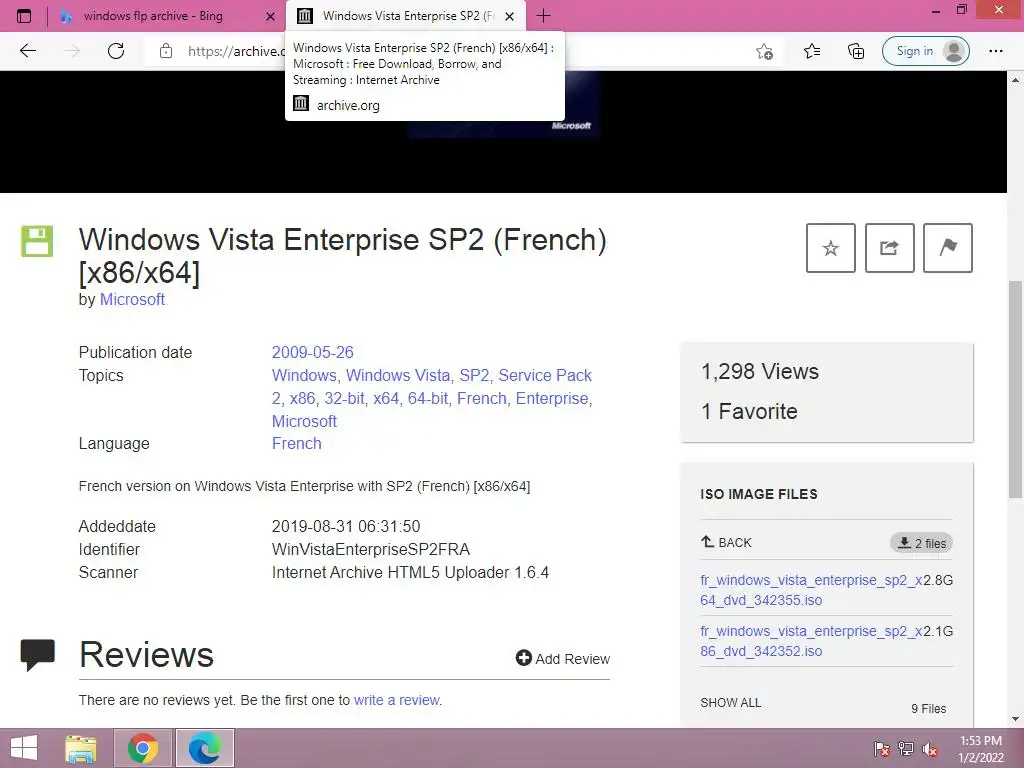Click SHOW ALL files link

pos(731,703)
